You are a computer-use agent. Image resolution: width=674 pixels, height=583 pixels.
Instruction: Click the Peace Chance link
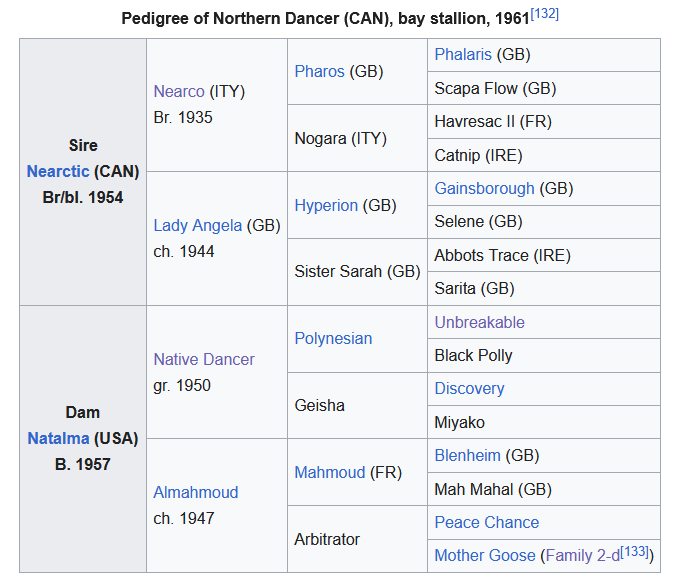click(487, 523)
